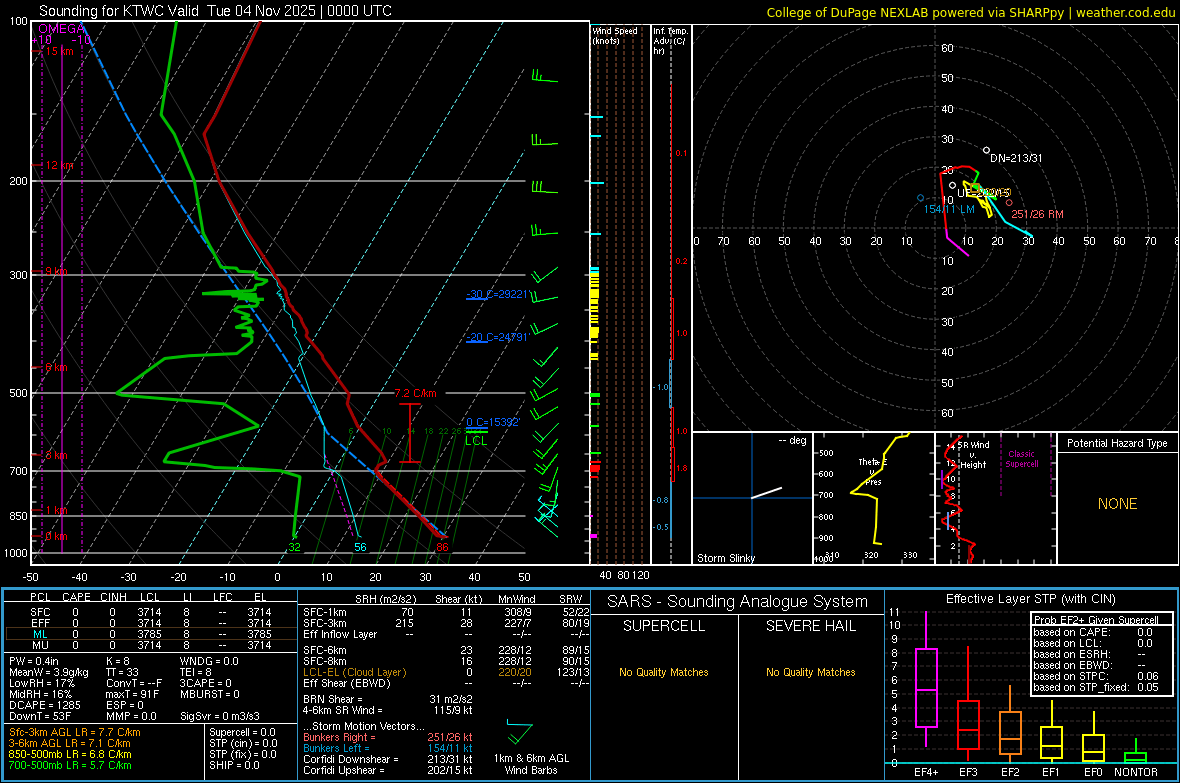Click the 'Storm Slinky' panel label
1180x783 pixels.
point(725,558)
